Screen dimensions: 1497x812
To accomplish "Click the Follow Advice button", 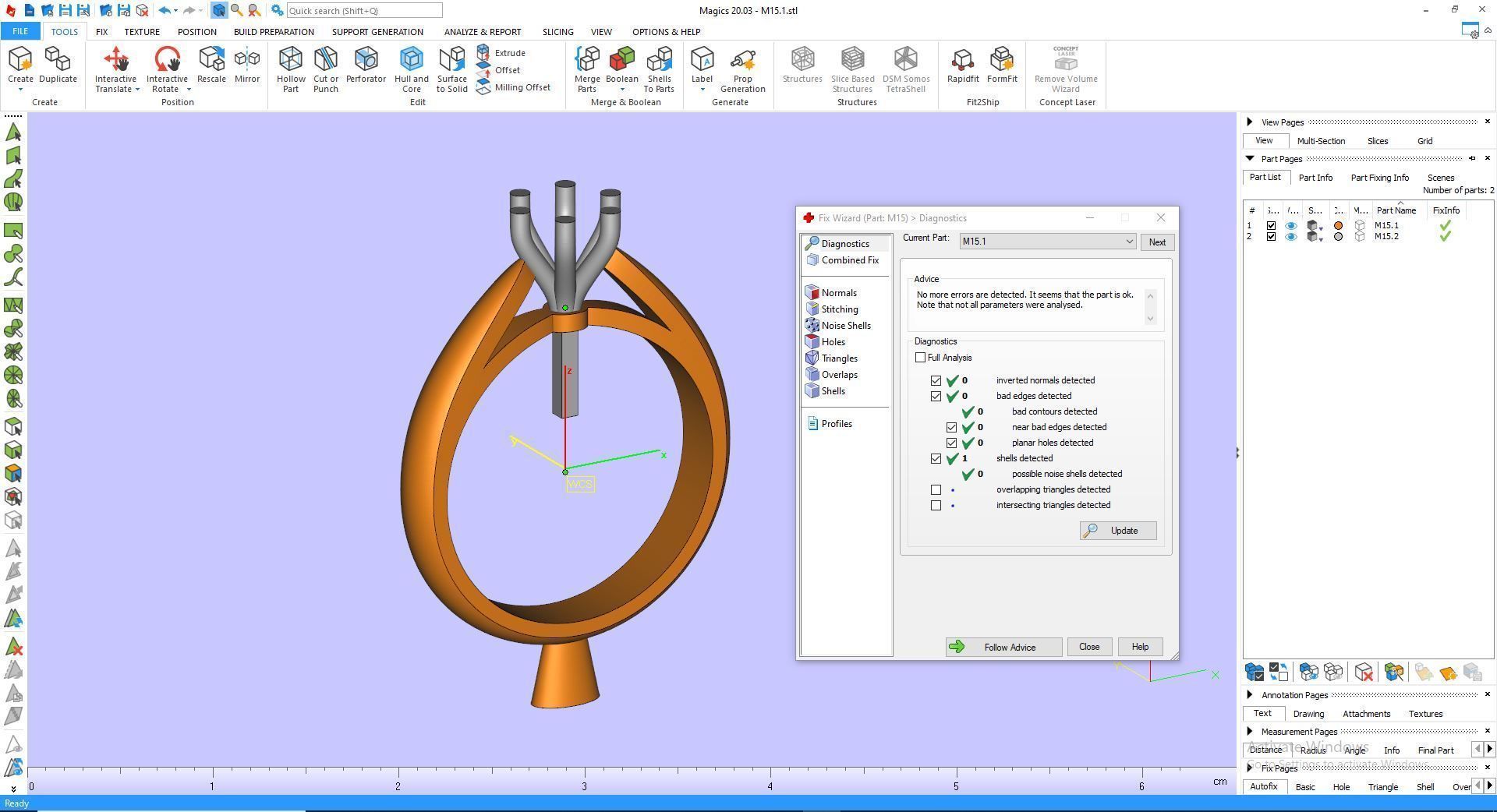I will [x=1003, y=647].
